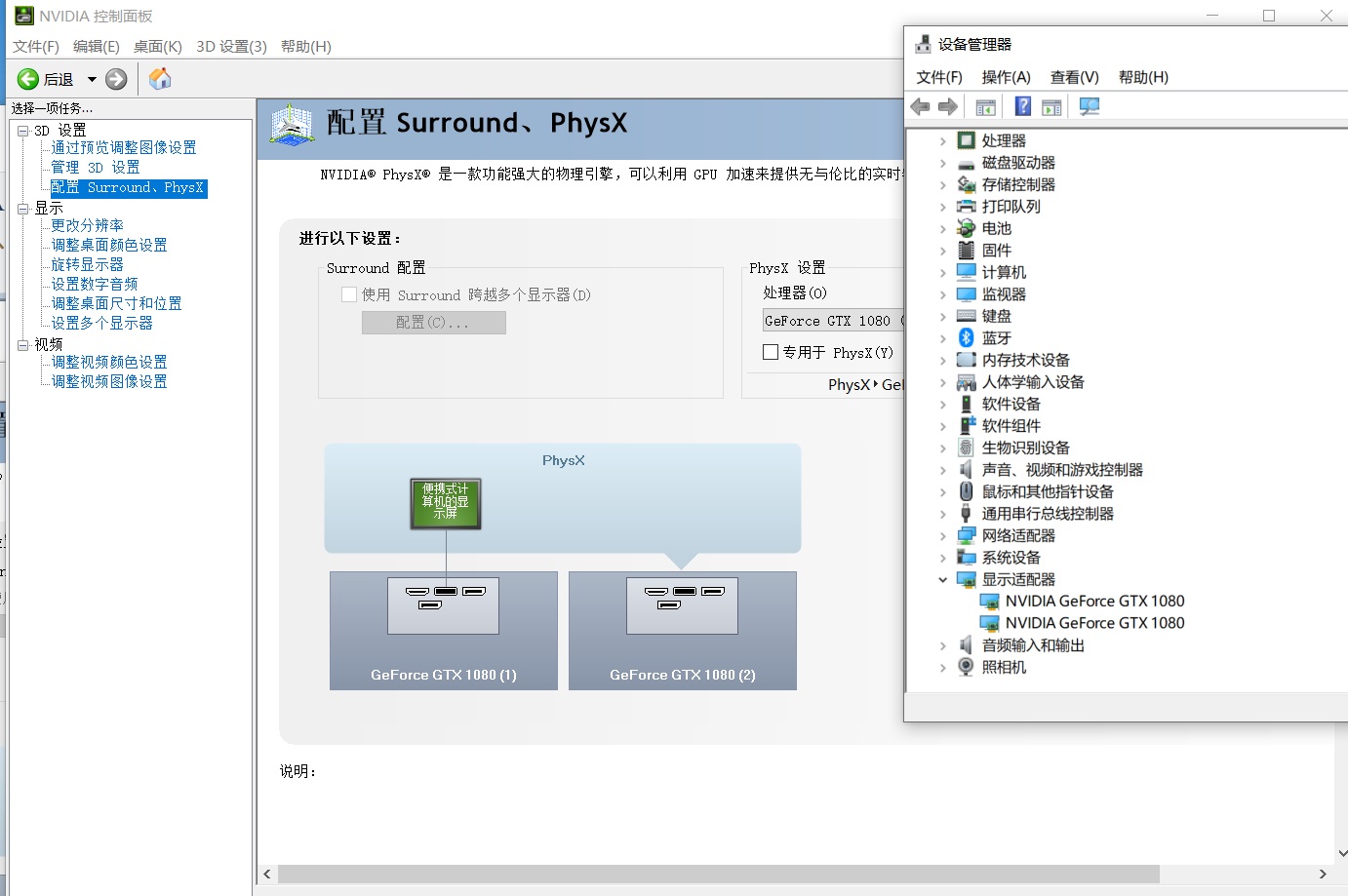
Task: Select the 蓝牙 Bluetooth icon
Action: [x=966, y=338]
